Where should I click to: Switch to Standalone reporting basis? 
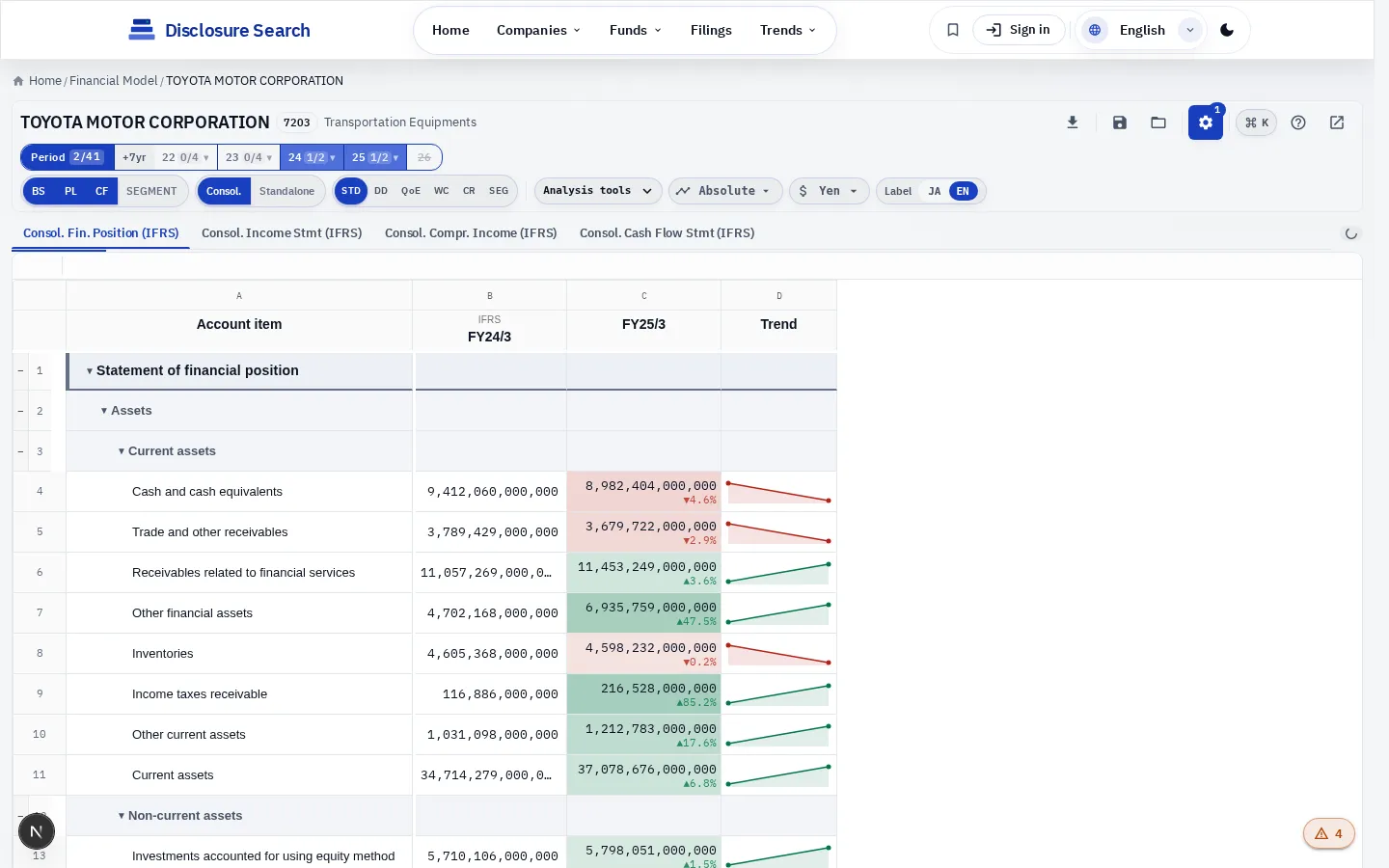(x=286, y=191)
